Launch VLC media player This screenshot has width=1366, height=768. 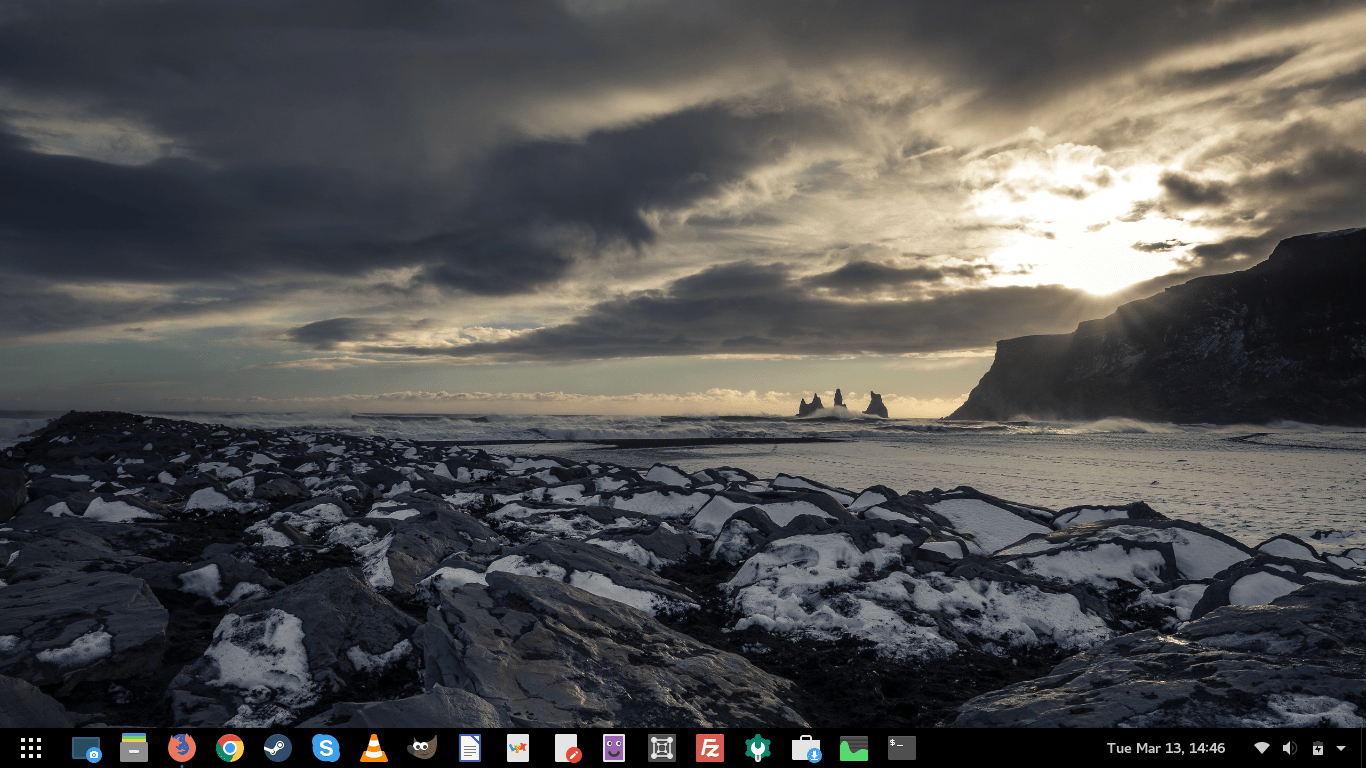click(374, 748)
